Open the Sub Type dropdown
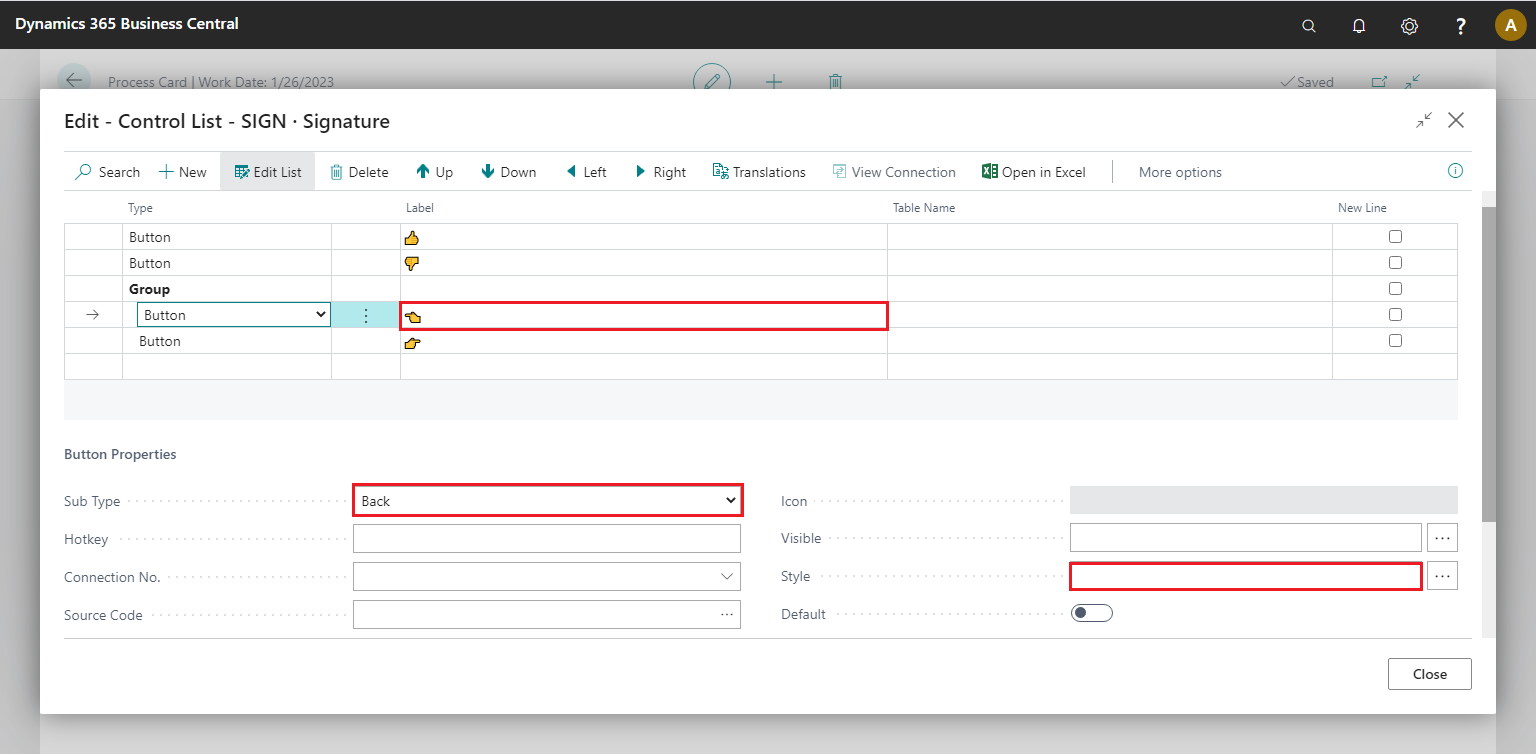Screen dimensions: 1536x754 (547, 500)
